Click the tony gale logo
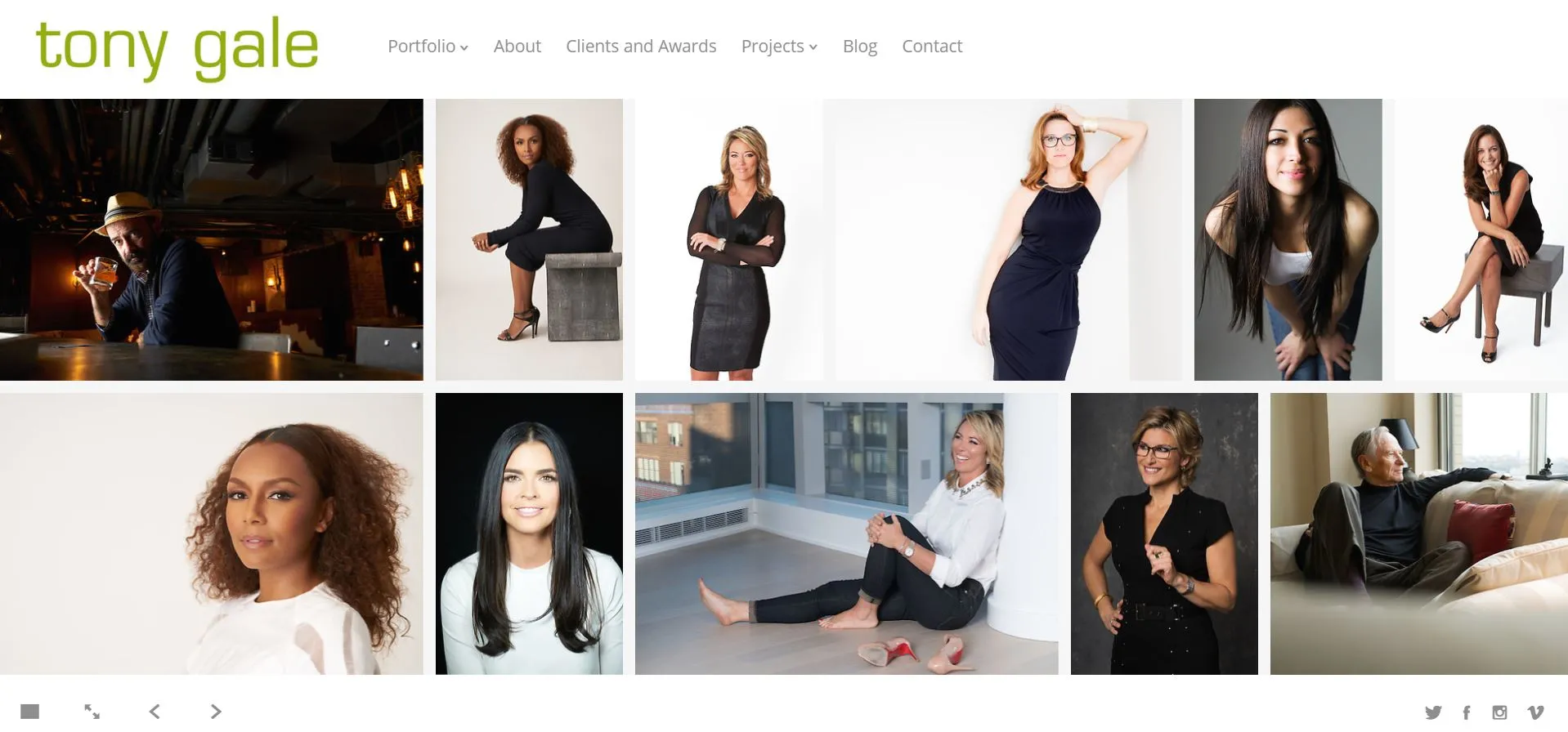This screenshot has height=732, width=1568. click(177, 47)
